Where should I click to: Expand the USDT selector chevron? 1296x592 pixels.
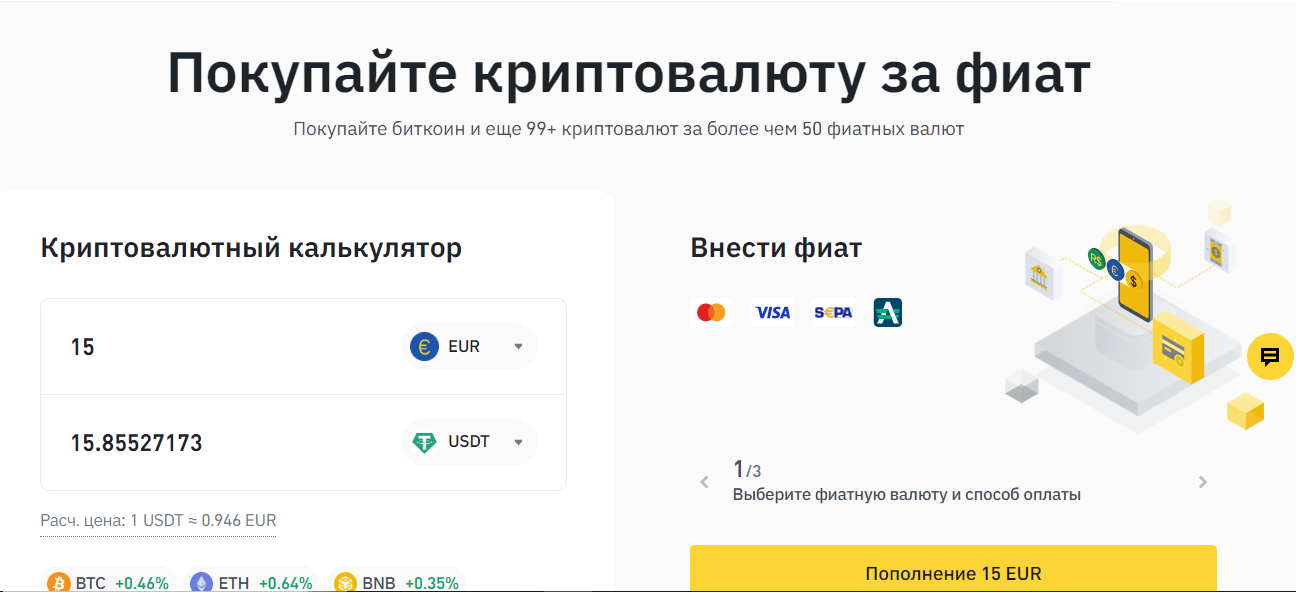519,441
